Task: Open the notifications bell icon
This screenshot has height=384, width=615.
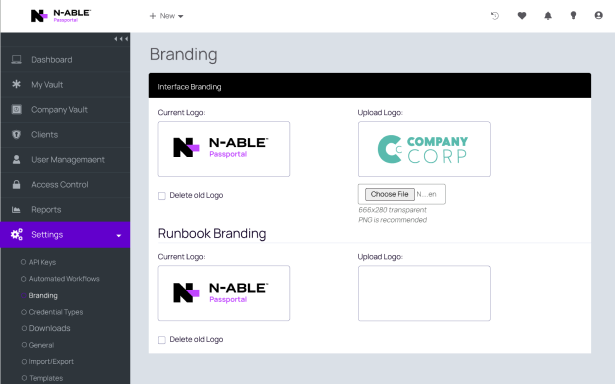Action: (548, 16)
